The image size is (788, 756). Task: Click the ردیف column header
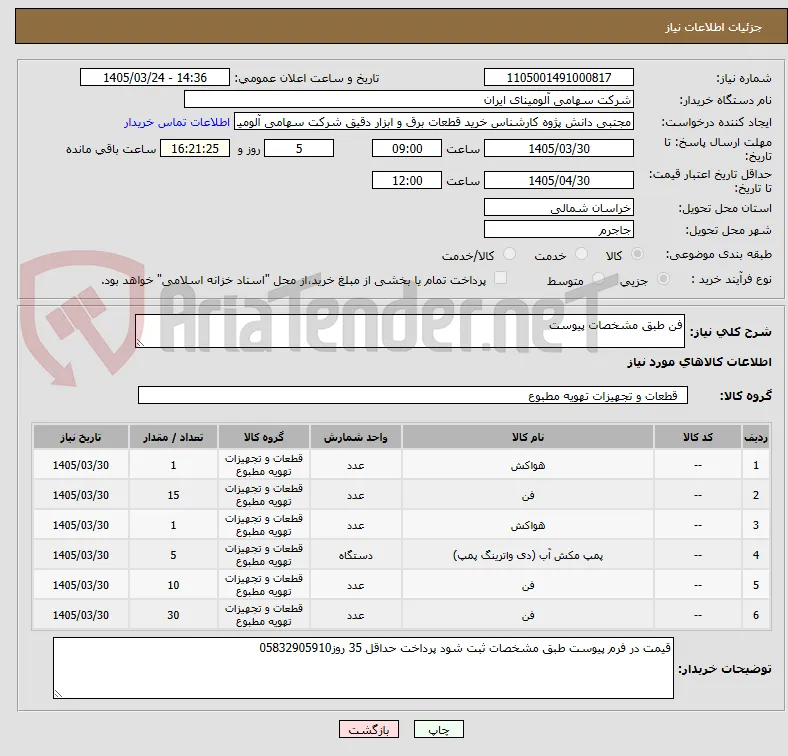click(755, 437)
